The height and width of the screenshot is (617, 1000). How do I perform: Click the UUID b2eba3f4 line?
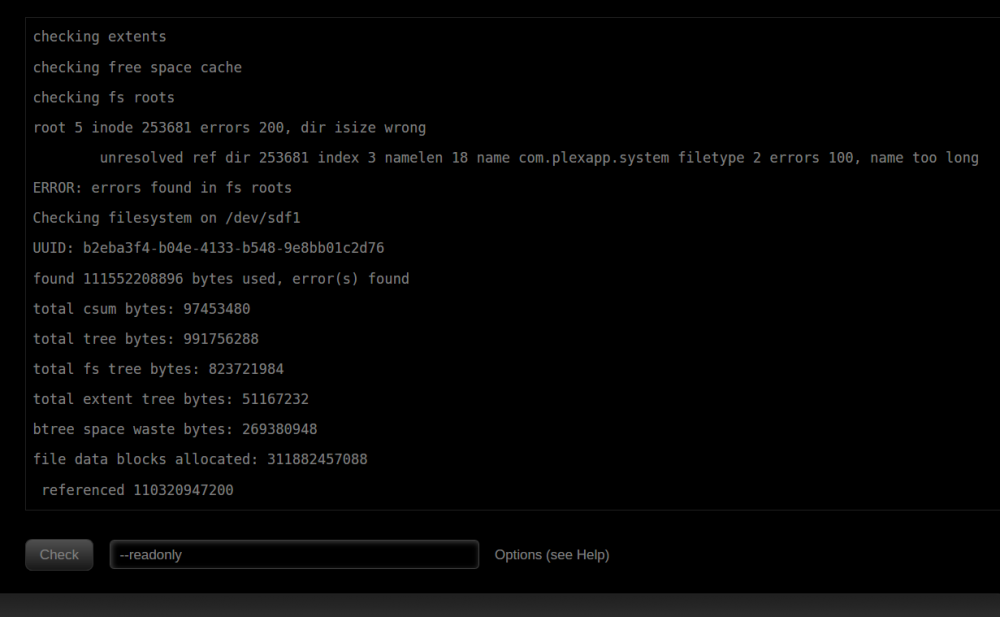point(209,248)
